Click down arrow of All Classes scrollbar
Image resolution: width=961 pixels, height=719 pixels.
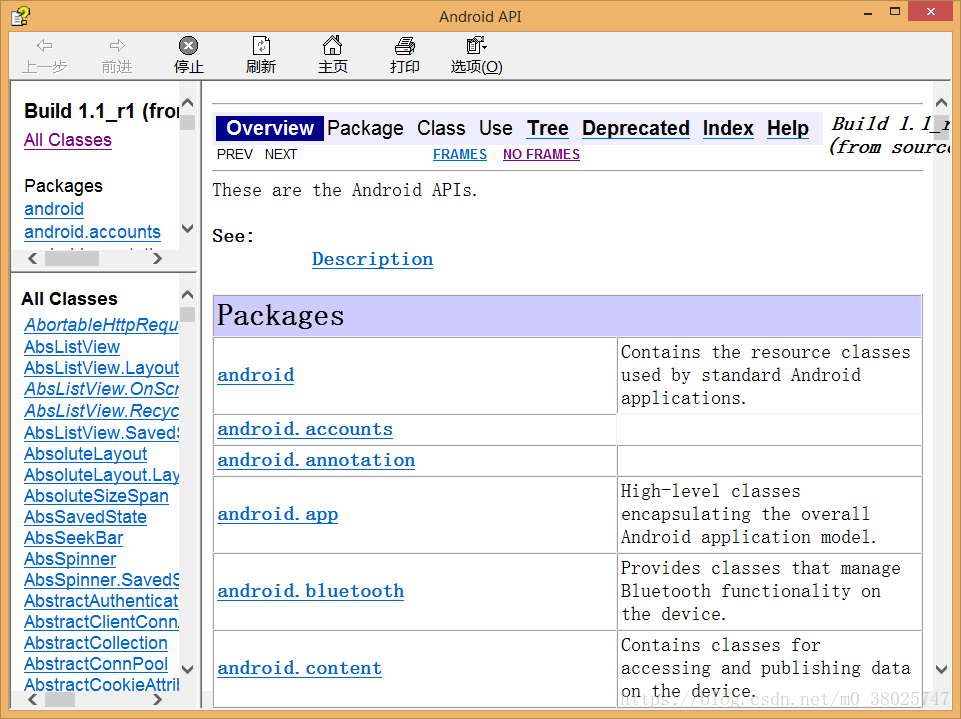(x=188, y=669)
